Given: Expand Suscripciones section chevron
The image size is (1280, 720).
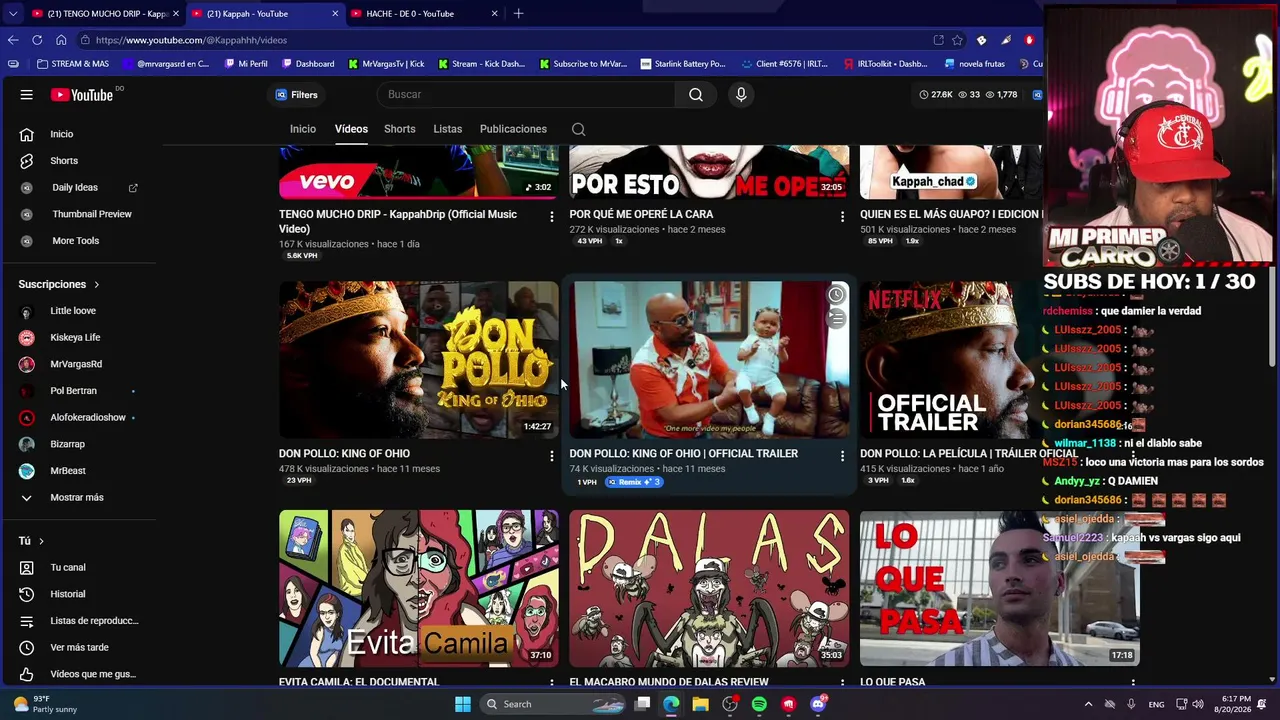Looking at the screenshot, I should (x=96, y=285).
